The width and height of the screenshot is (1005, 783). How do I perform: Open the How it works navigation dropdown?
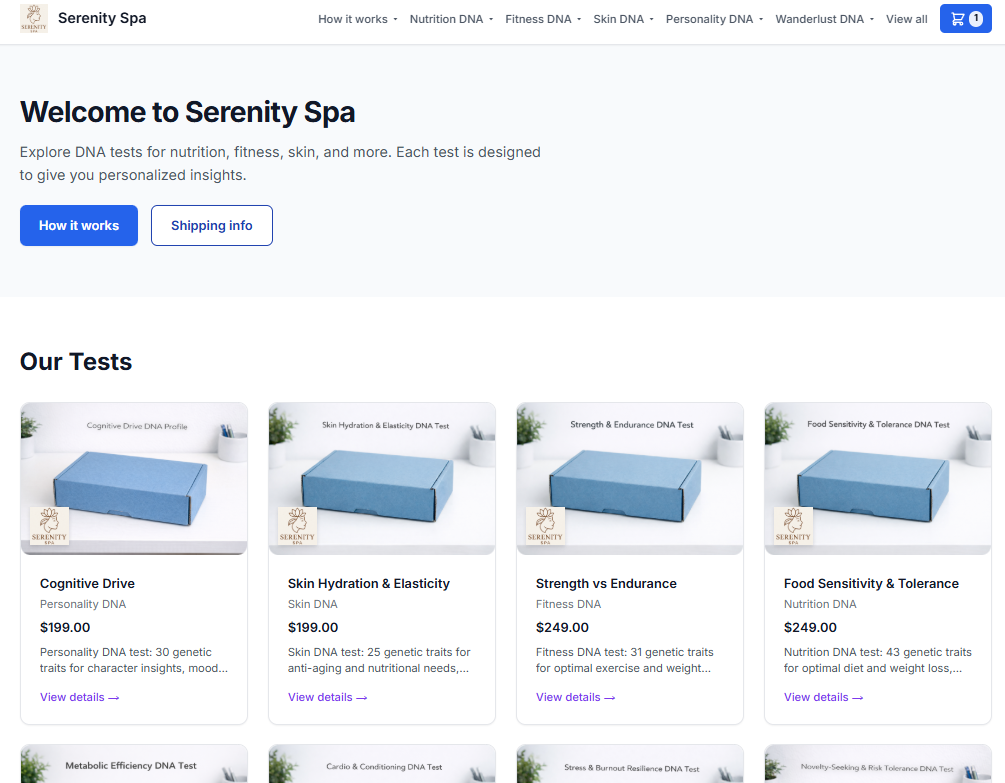coord(352,18)
